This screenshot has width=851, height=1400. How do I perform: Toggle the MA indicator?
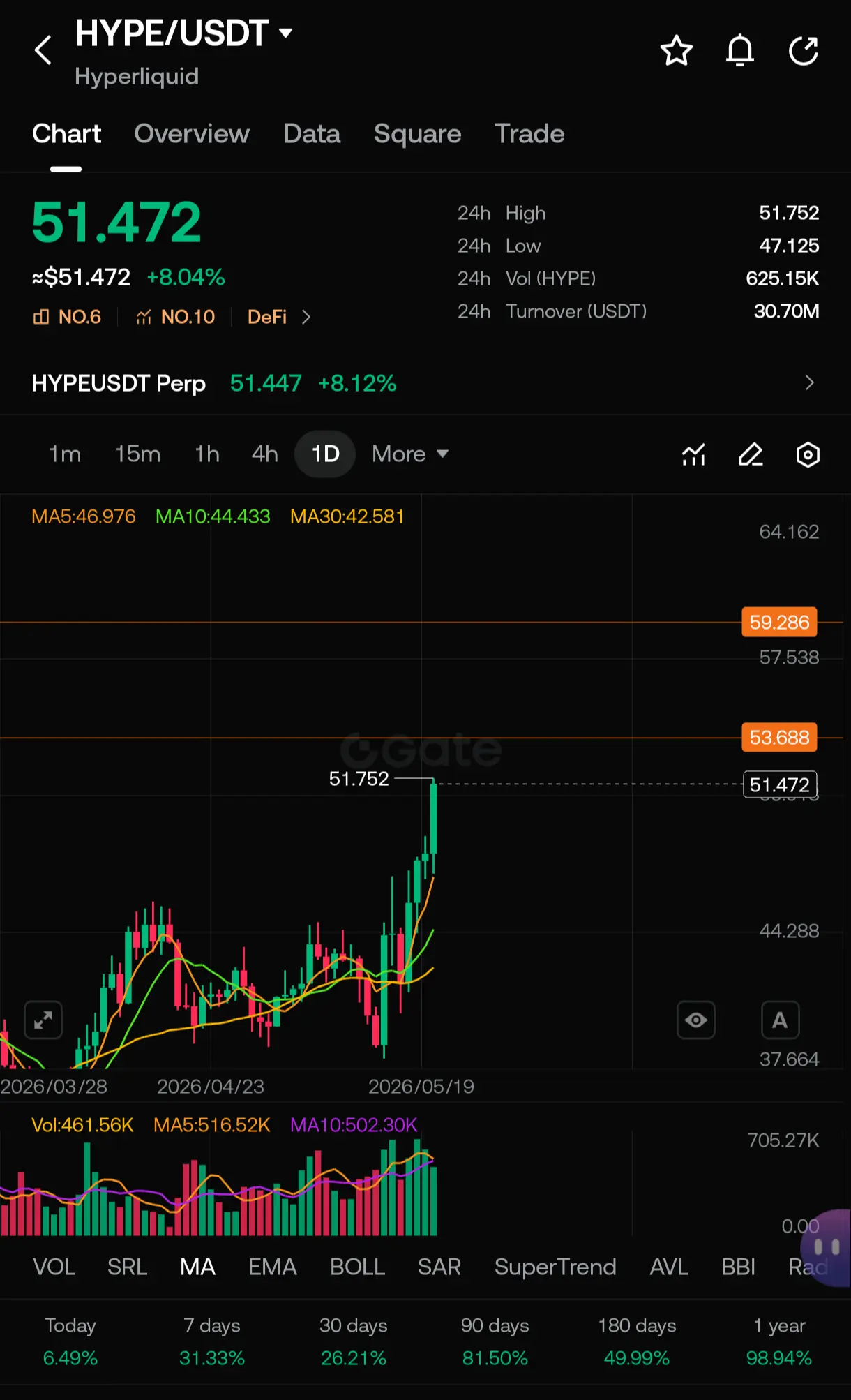[197, 1267]
